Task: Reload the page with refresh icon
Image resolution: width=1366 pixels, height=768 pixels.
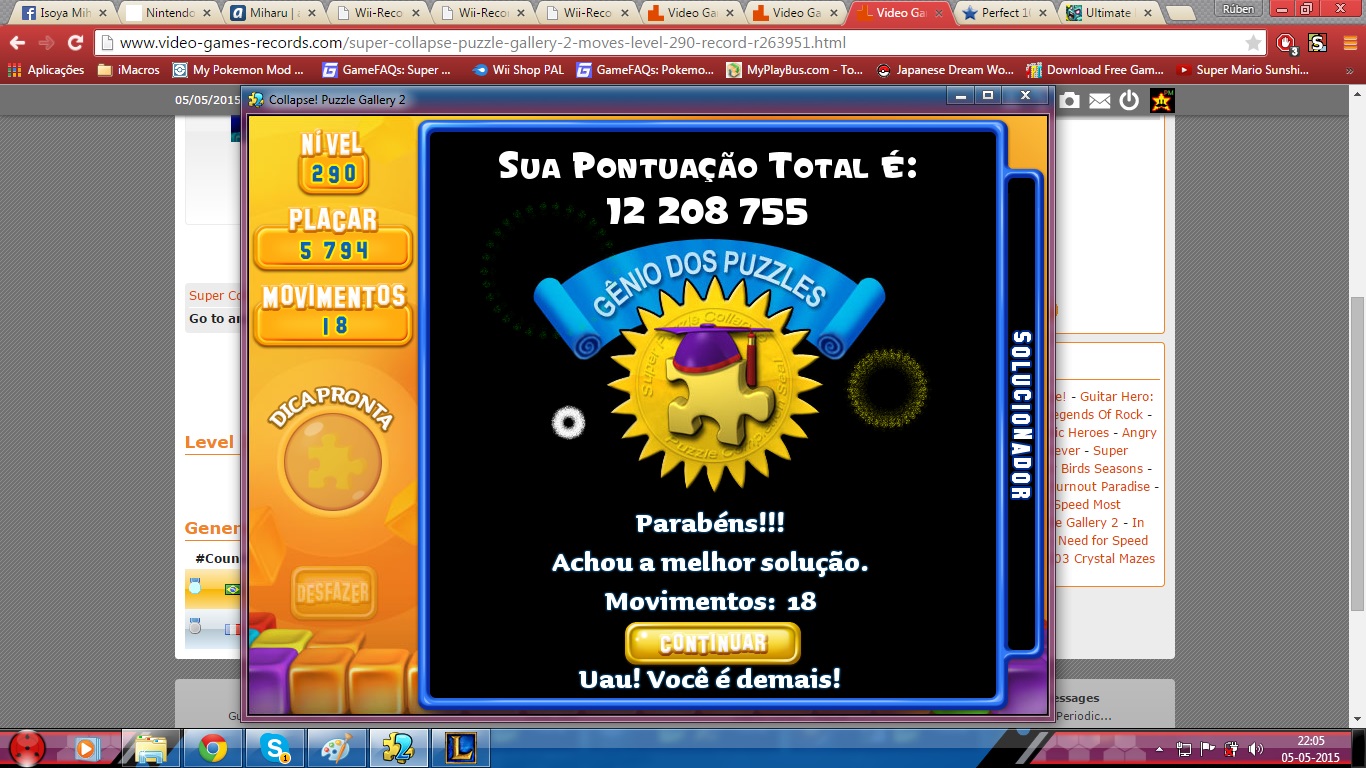Action: [x=75, y=43]
